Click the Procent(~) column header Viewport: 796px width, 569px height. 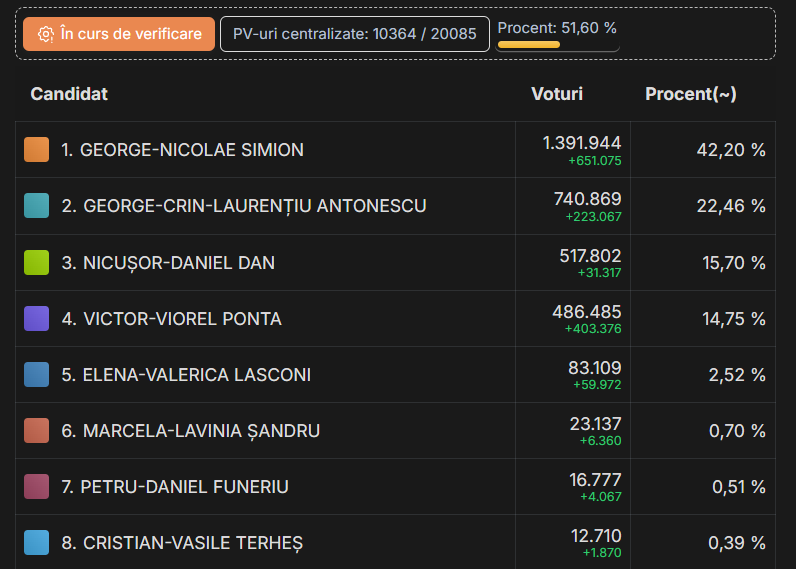691,94
